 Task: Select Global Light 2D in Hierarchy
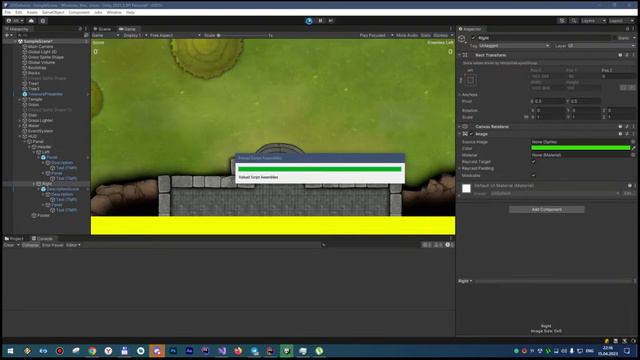(42, 52)
